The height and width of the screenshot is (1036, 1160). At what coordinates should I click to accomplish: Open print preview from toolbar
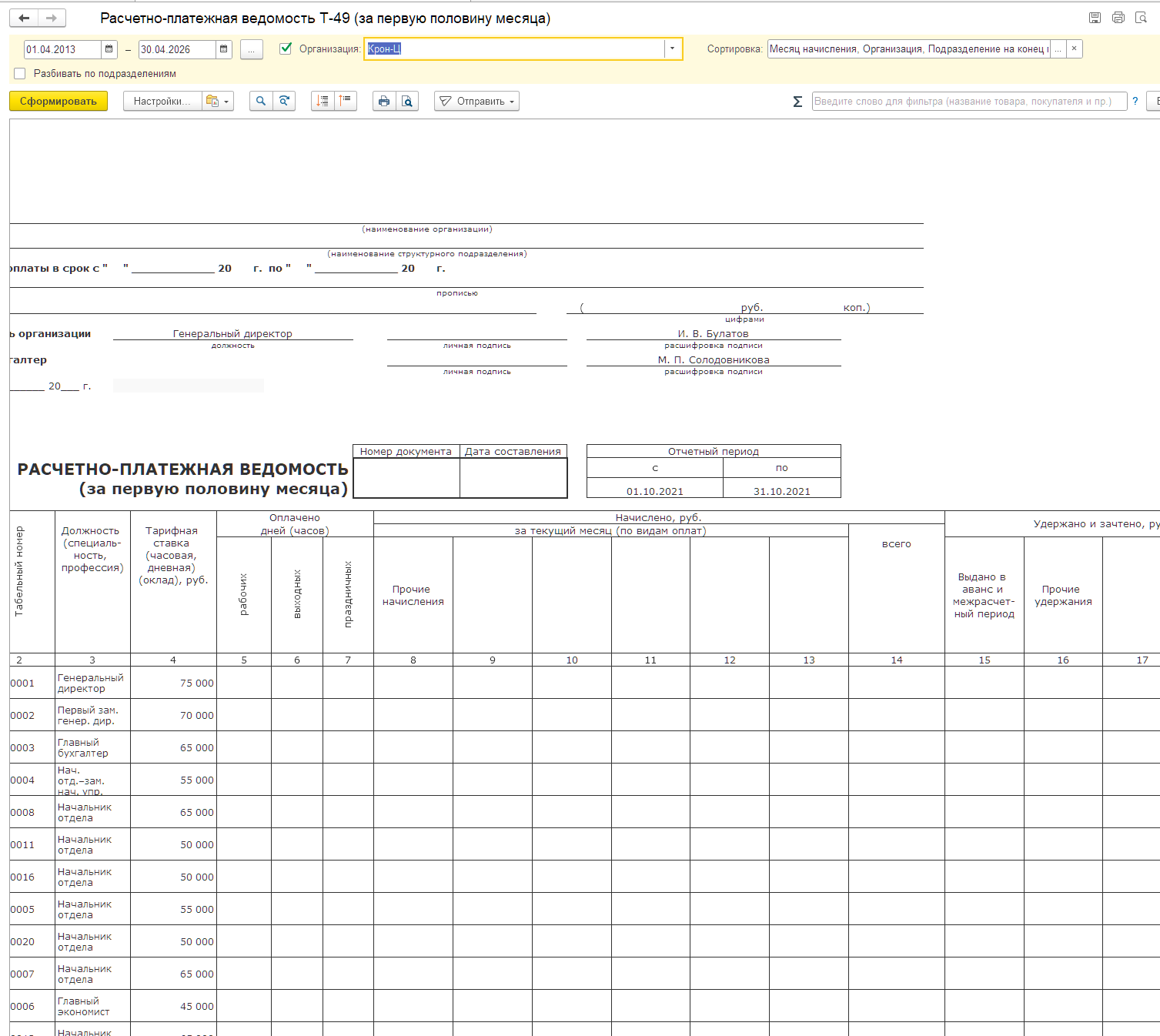pos(407,101)
